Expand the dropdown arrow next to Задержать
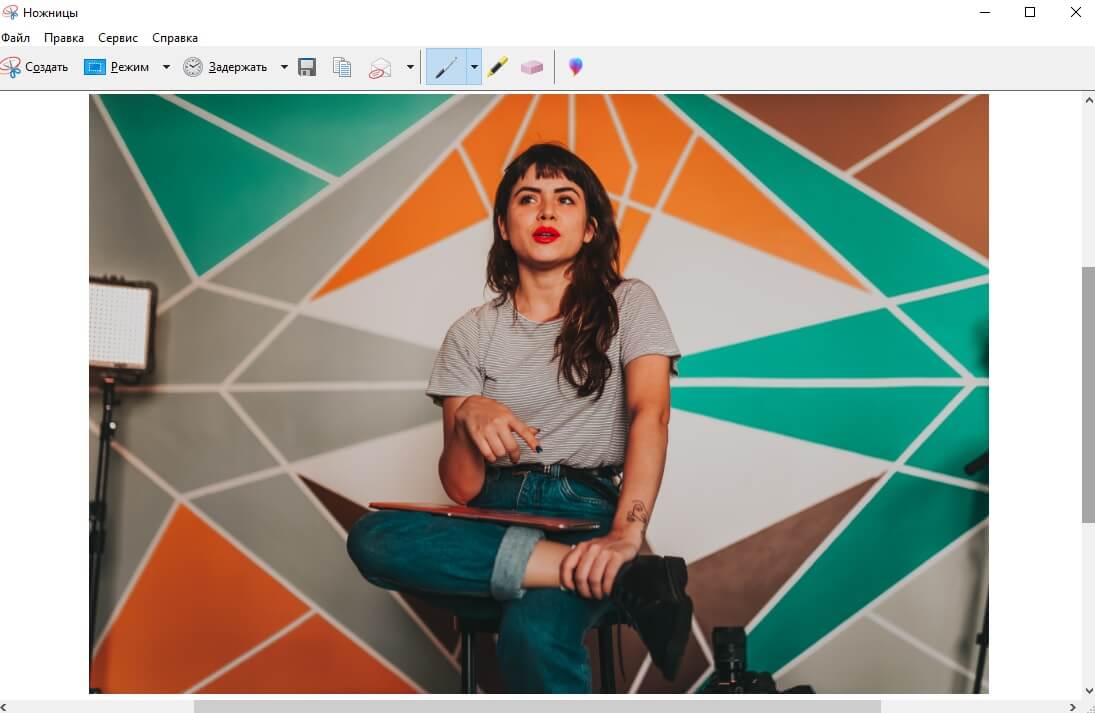This screenshot has width=1095, height=713. click(x=284, y=67)
